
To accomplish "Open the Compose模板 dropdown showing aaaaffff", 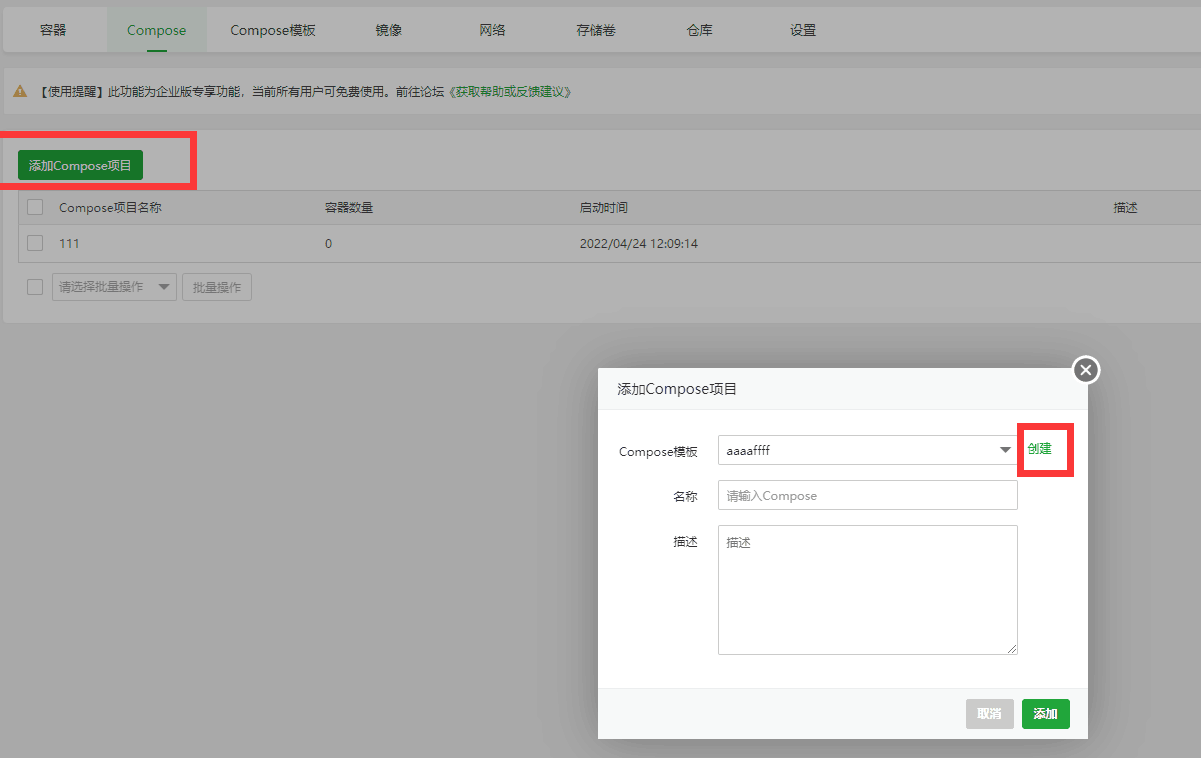I will tap(868, 450).
